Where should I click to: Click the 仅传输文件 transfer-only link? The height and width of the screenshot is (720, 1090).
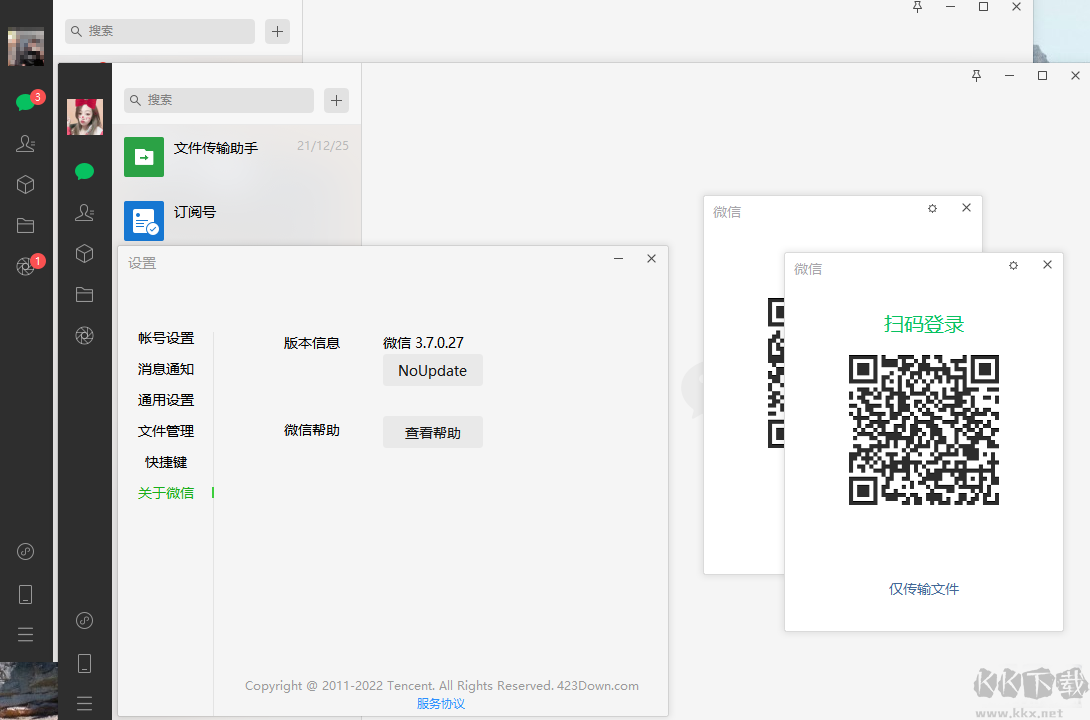click(x=923, y=589)
